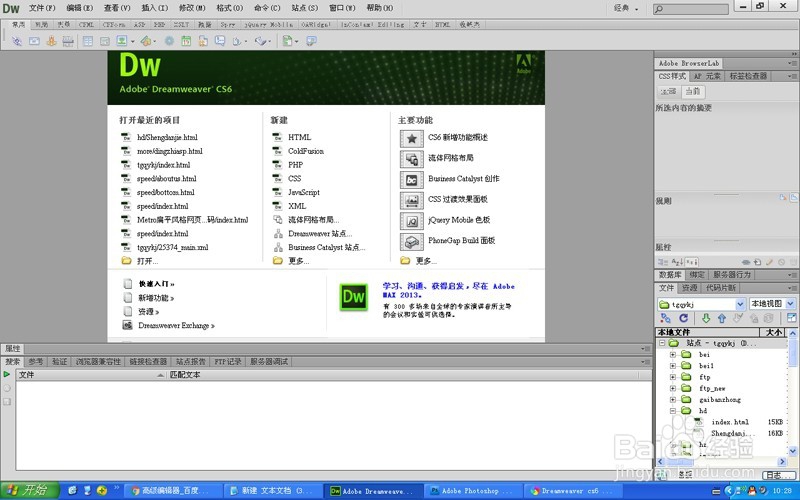Expand the ftp_new folder
The image size is (800, 500).
[x=672, y=388]
